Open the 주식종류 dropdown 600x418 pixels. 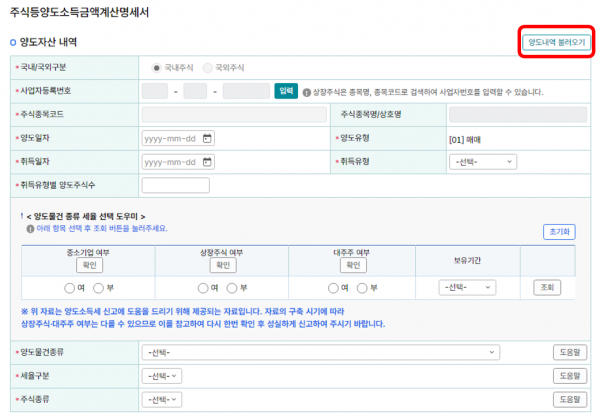coord(162,399)
